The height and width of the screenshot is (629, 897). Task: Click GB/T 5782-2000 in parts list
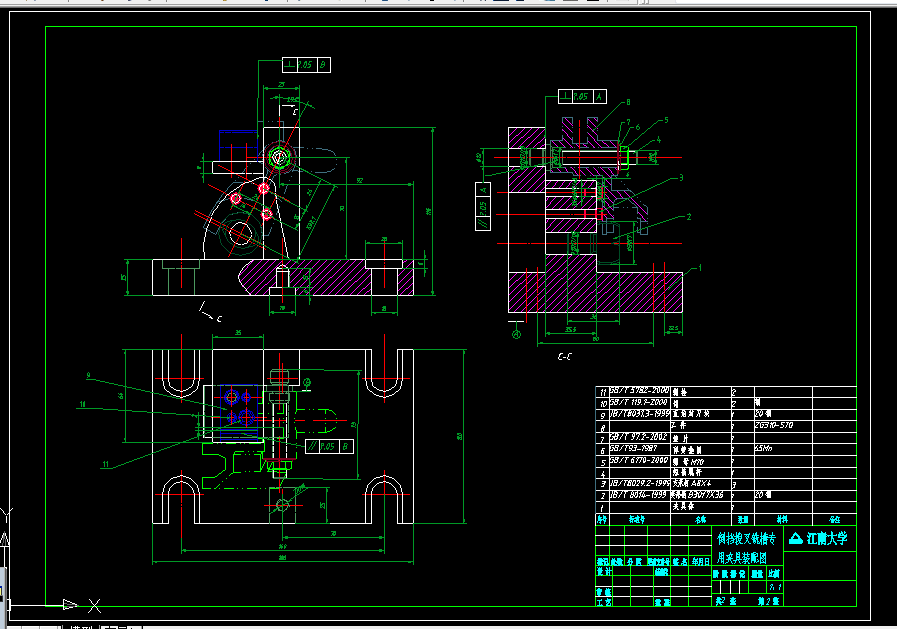click(x=639, y=391)
